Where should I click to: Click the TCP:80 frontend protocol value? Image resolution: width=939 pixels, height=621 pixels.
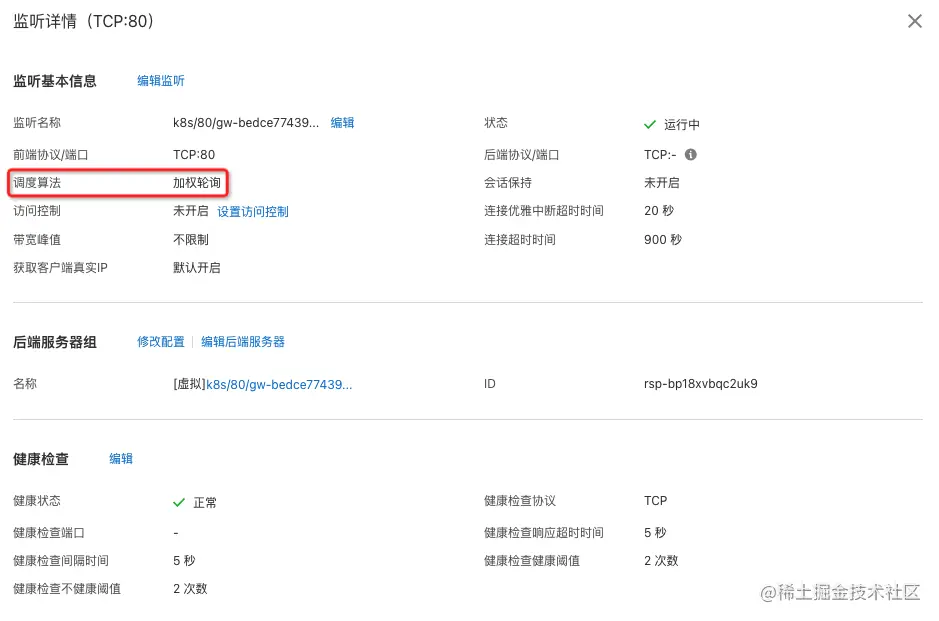point(193,155)
